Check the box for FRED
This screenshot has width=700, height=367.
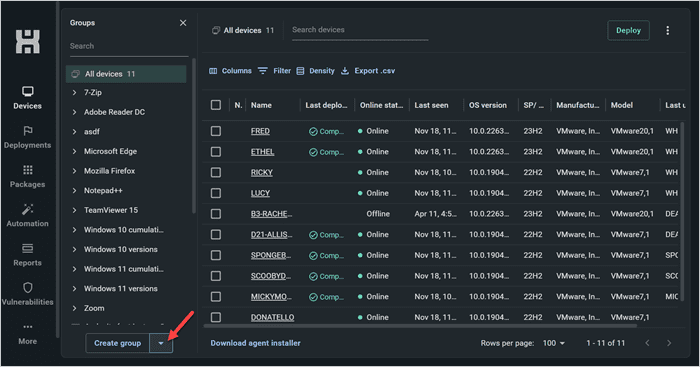216,131
